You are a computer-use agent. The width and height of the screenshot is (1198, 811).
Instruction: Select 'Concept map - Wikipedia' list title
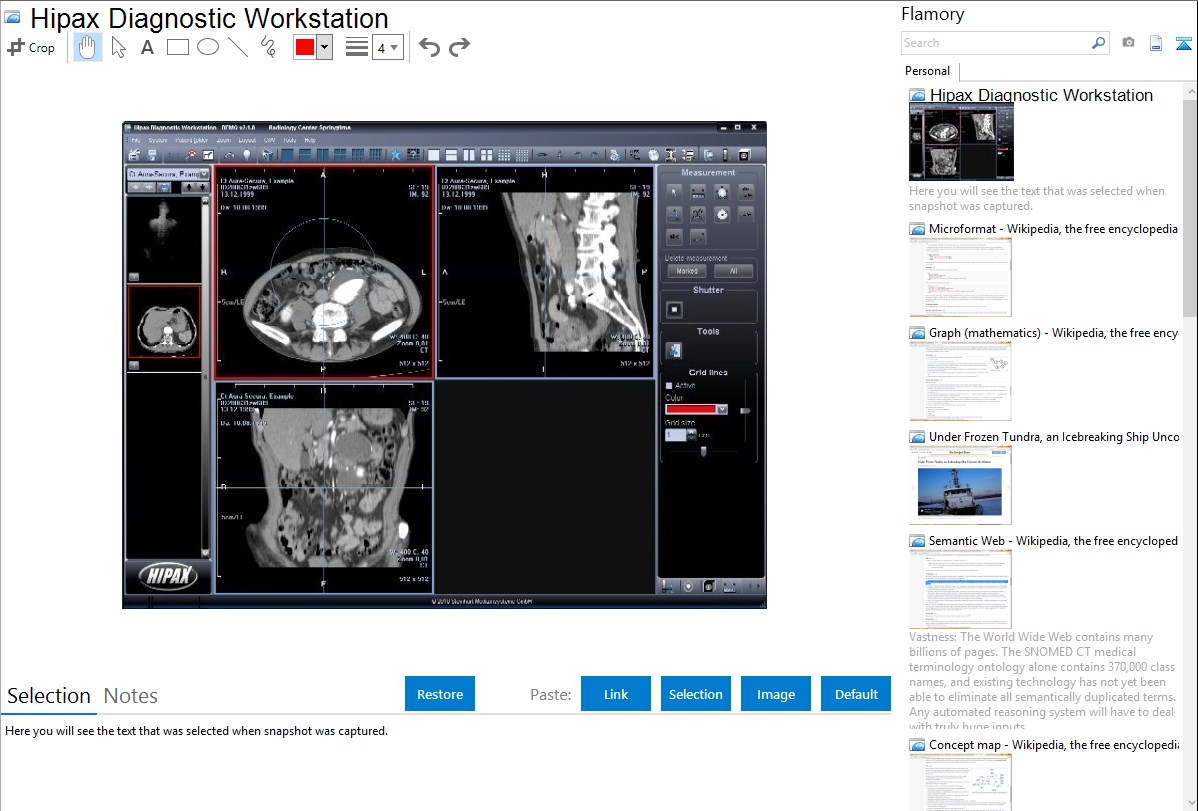[1054, 744]
